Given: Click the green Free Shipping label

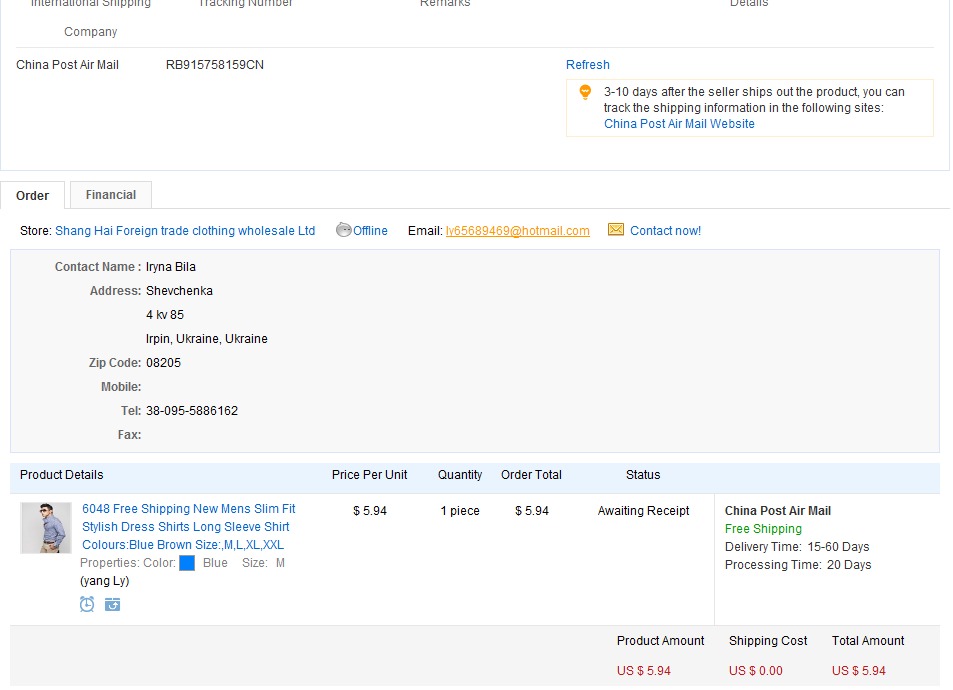Looking at the screenshot, I should pyautogui.click(x=763, y=529).
